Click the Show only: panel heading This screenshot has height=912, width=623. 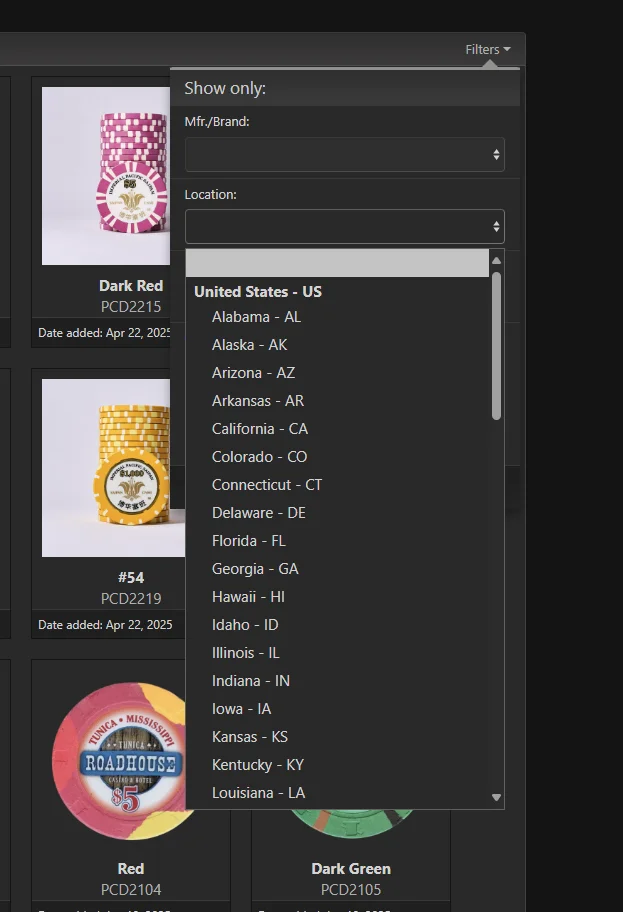click(225, 88)
